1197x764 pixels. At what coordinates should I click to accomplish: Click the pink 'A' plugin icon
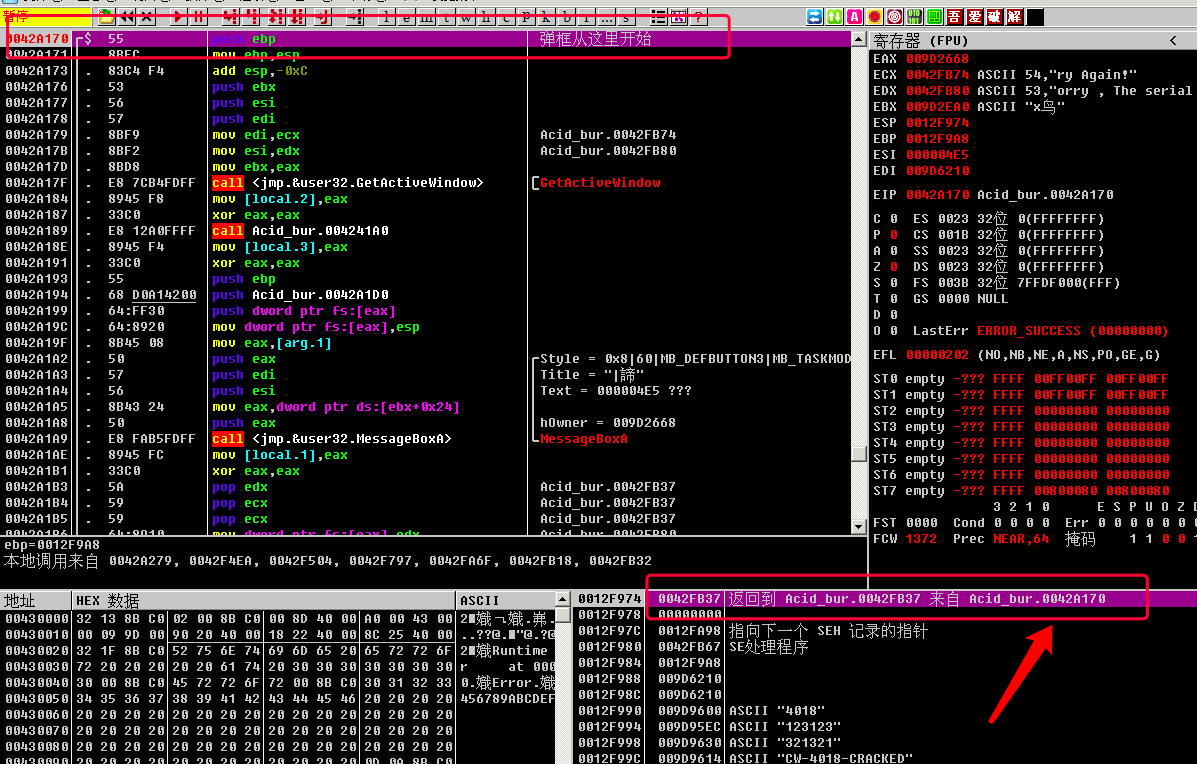(x=854, y=17)
